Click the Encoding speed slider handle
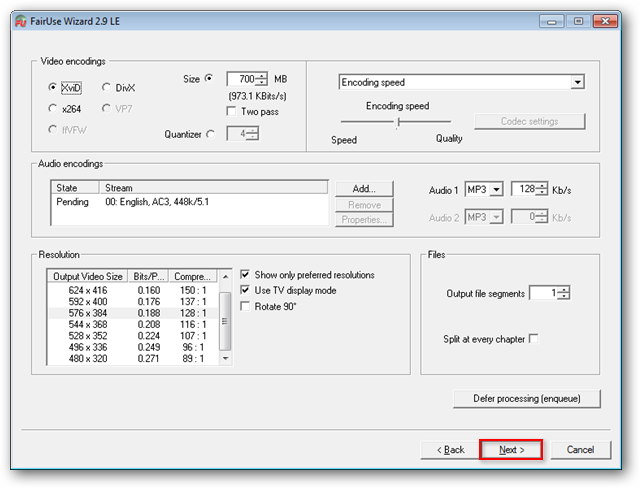Image resolution: width=640 pixels, height=488 pixels. (398, 122)
